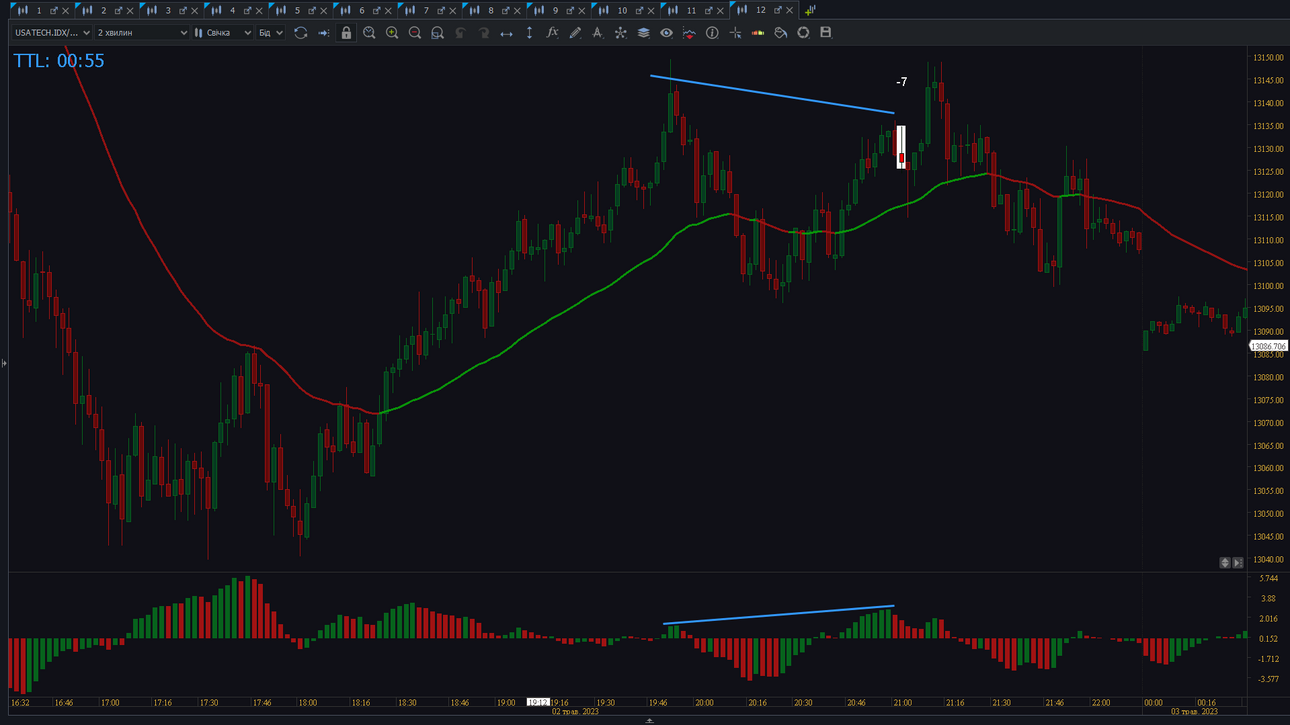Close chart tab 2
Viewport: 1290px width, 725px height.
[130, 11]
